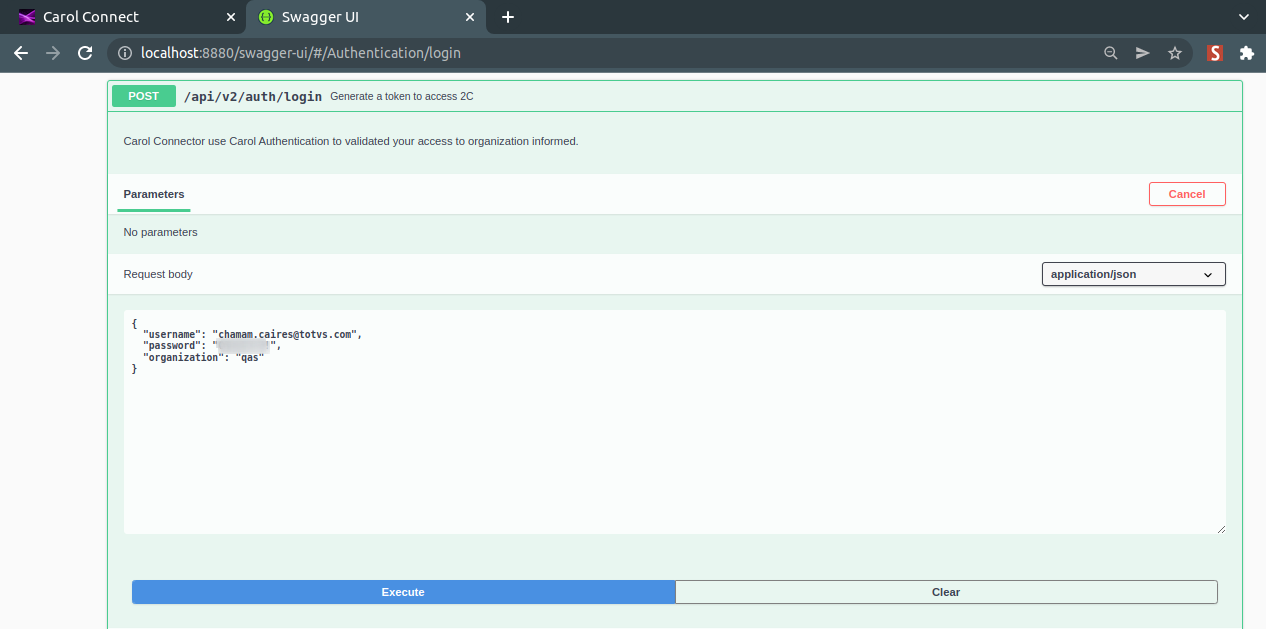Open the application/json content type dropdown
This screenshot has width=1266, height=629.
tap(1134, 274)
